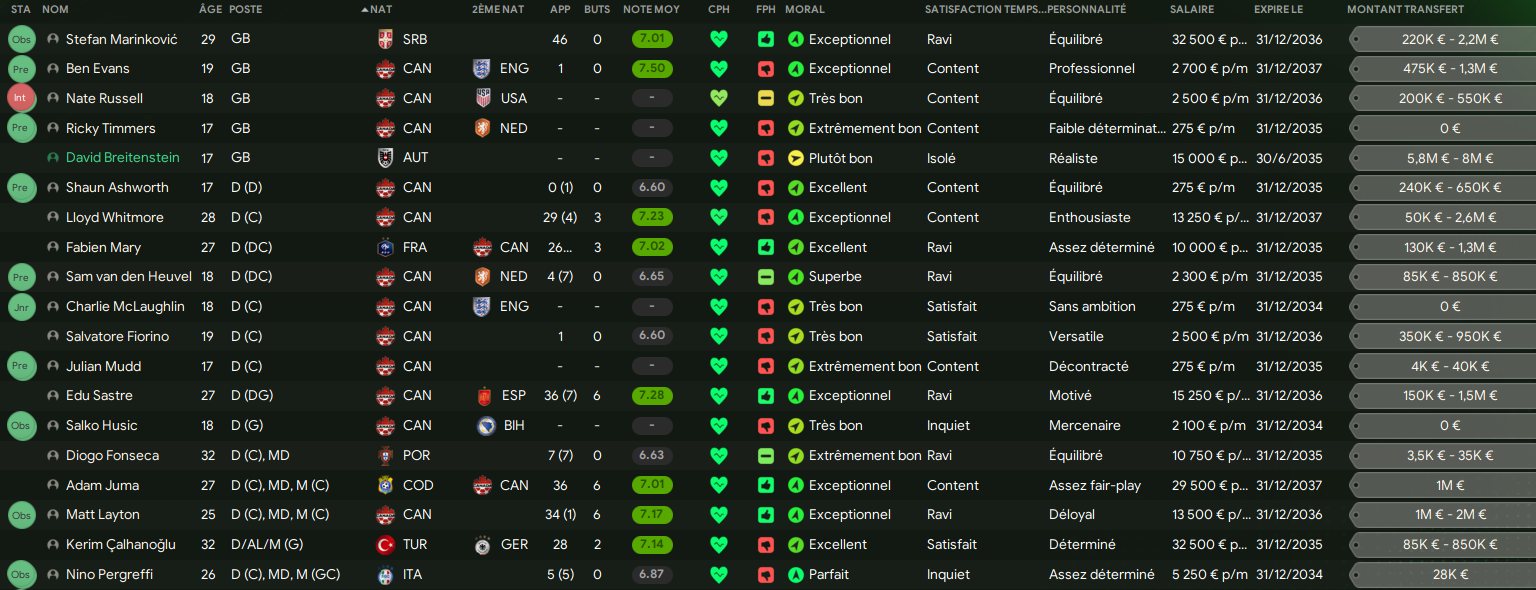The image size is (1536, 590).
Task: Sort the table by the NAT column
Action: click(380, 9)
